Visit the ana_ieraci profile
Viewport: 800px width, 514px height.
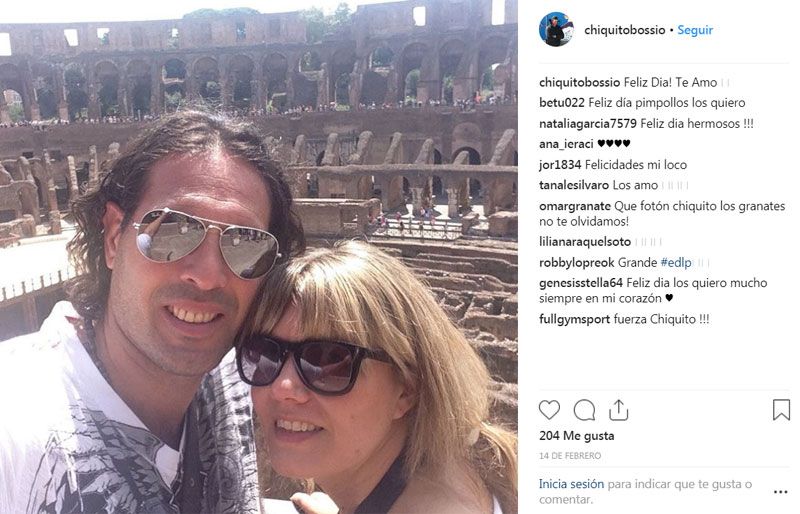point(566,144)
